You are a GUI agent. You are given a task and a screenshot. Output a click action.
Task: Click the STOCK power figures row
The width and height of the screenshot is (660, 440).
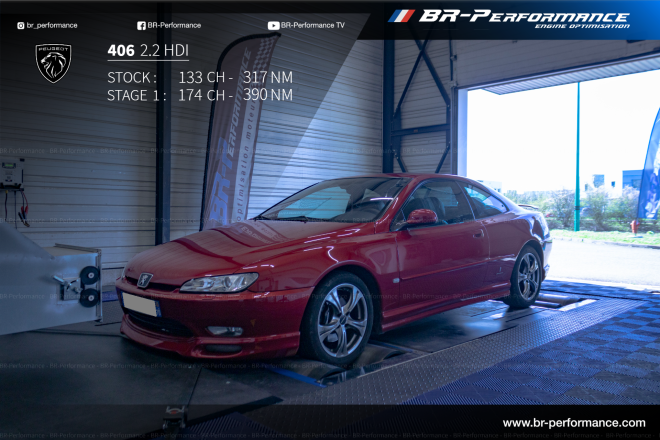click(199, 77)
